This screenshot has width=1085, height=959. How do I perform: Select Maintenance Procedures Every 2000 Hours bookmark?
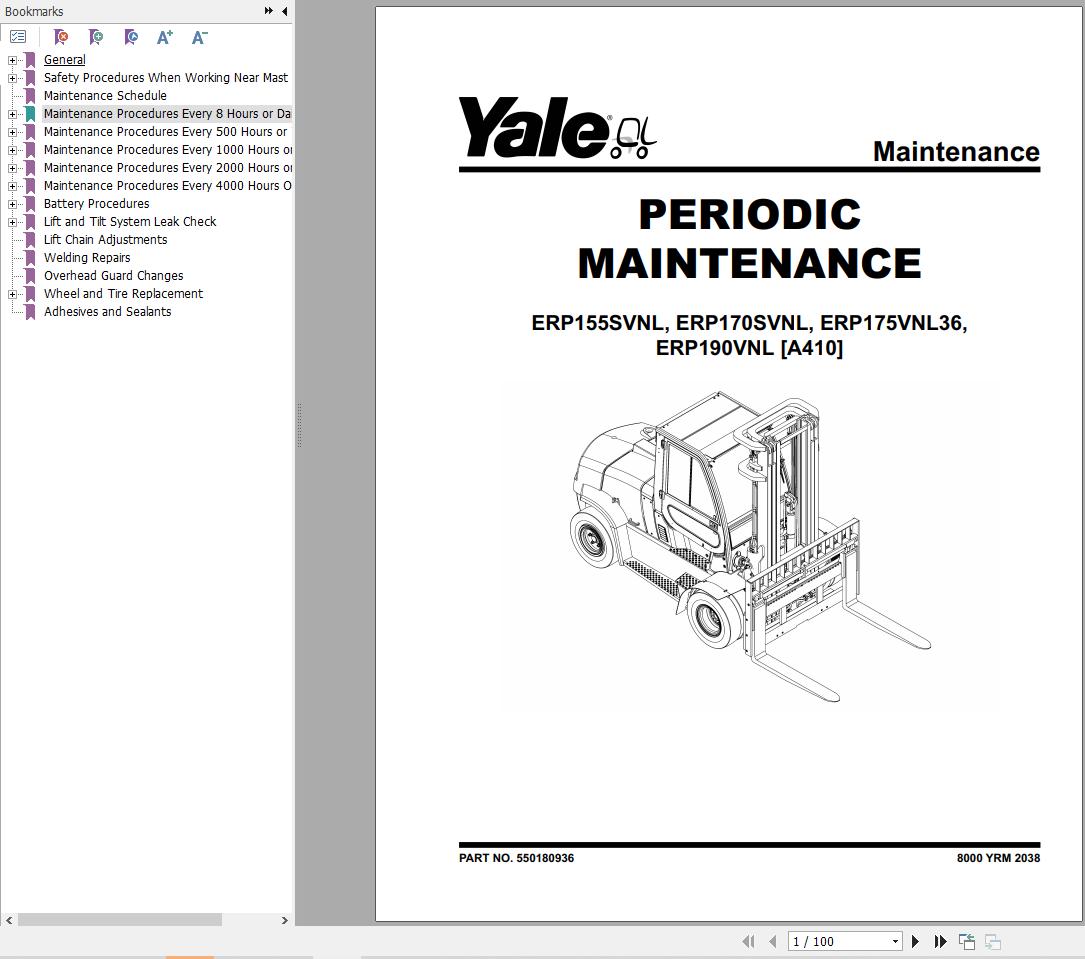click(x=167, y=167)
